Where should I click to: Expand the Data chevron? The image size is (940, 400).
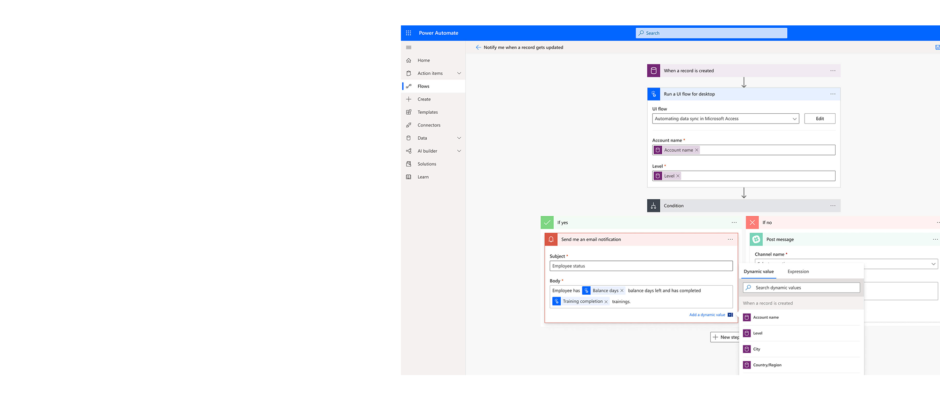[x=459, y=138]
